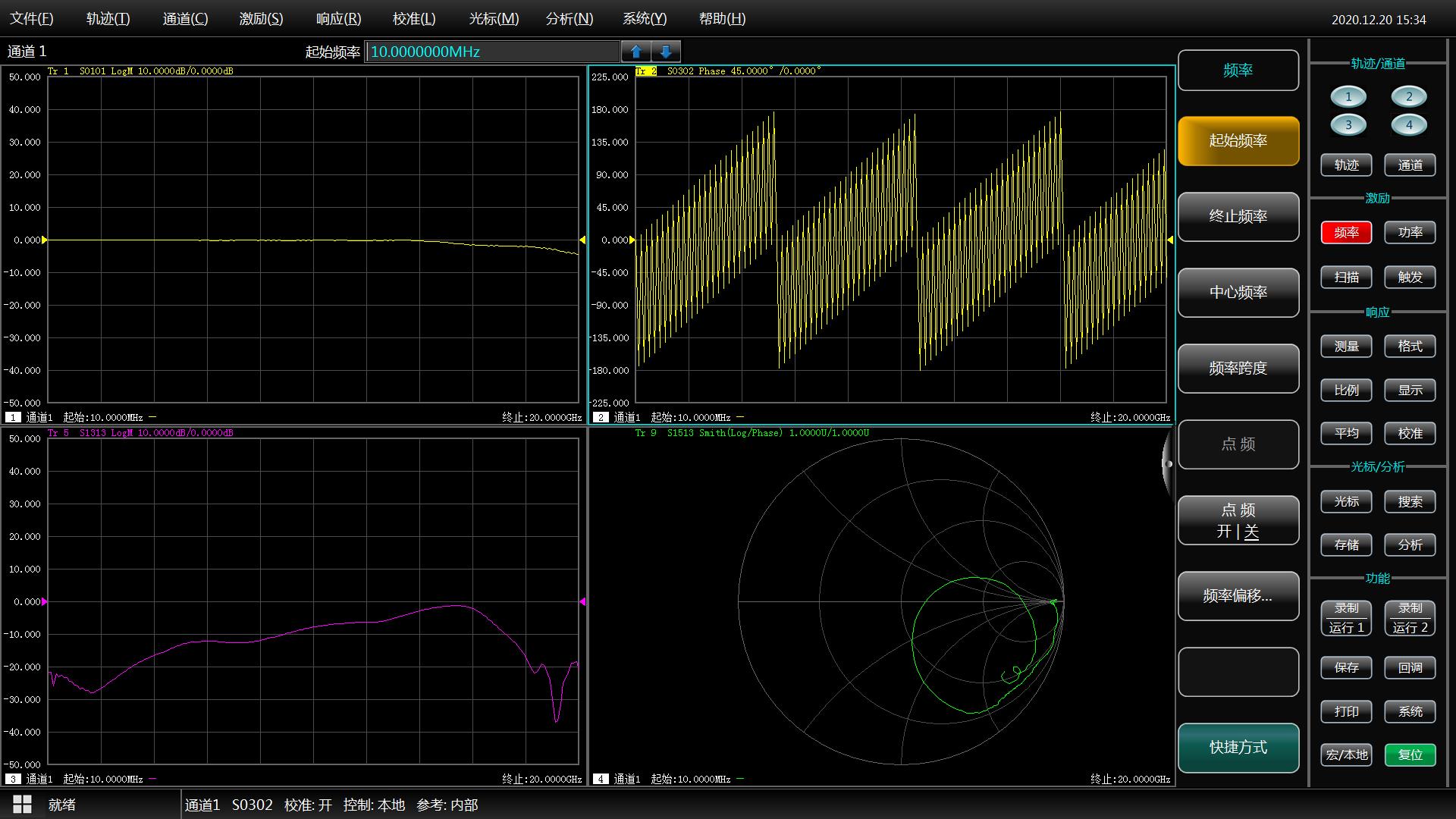This screenshot has width=1456, height=819.
Task: Click the 通道 button in trace/channel group
Action: pos(1410,165)
